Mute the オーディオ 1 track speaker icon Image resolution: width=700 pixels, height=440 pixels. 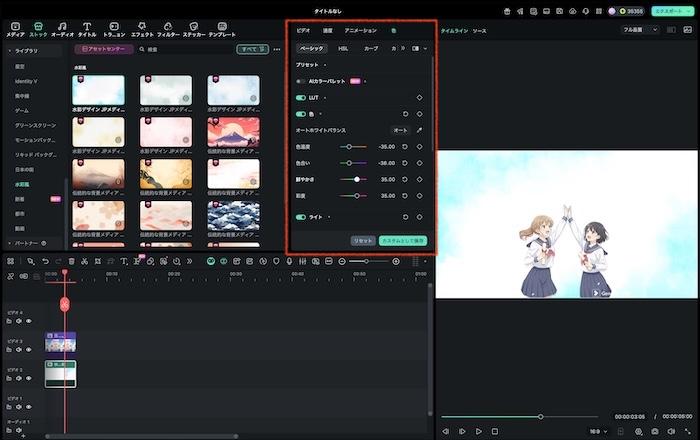click(19, 430)
